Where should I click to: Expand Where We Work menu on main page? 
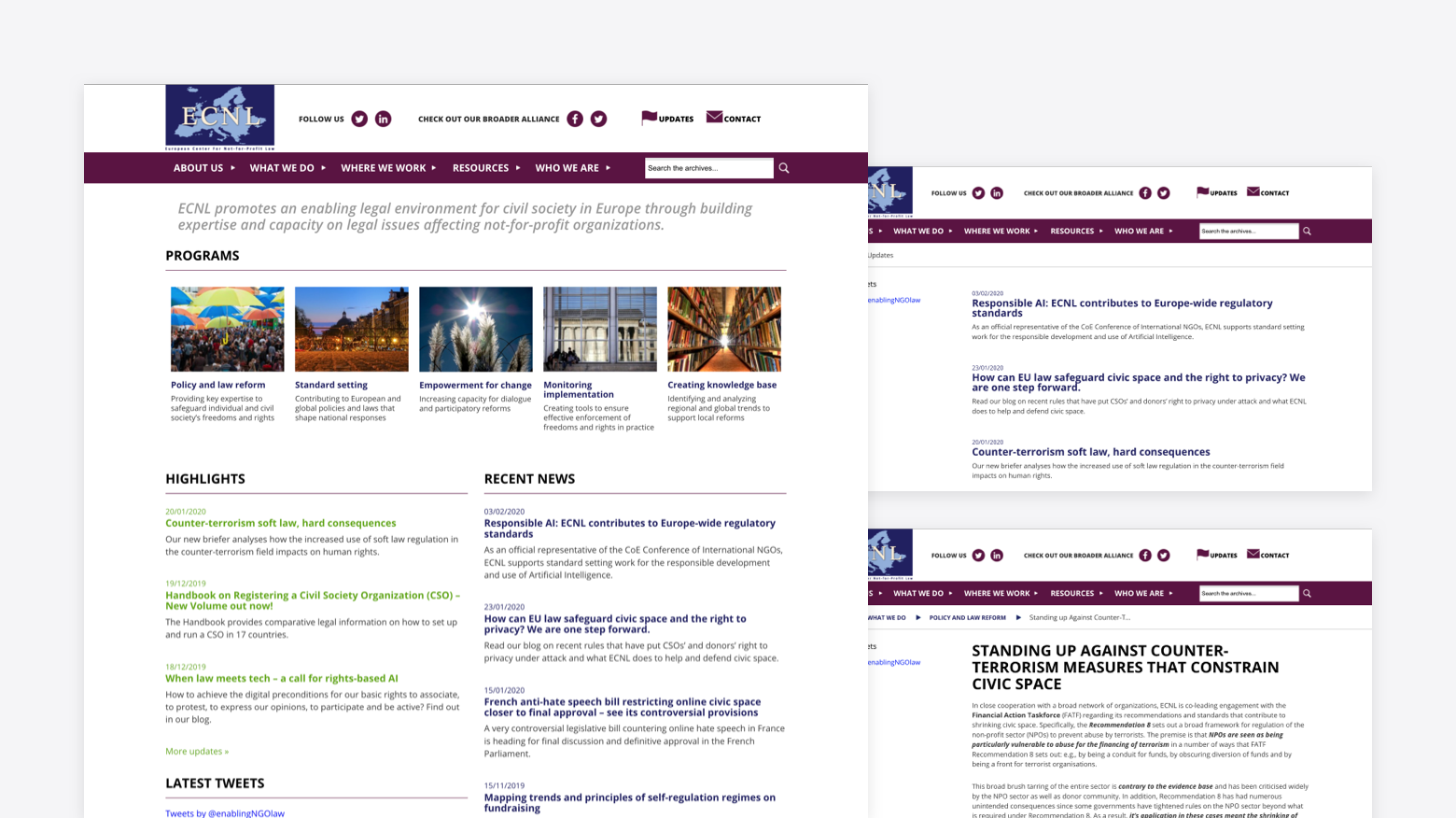(x=388, y=168)
